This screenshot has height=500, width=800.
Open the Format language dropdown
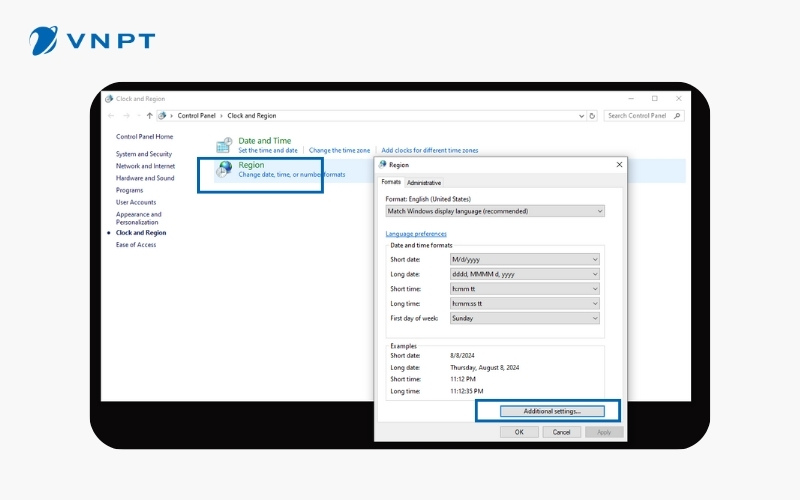(495, 211)
